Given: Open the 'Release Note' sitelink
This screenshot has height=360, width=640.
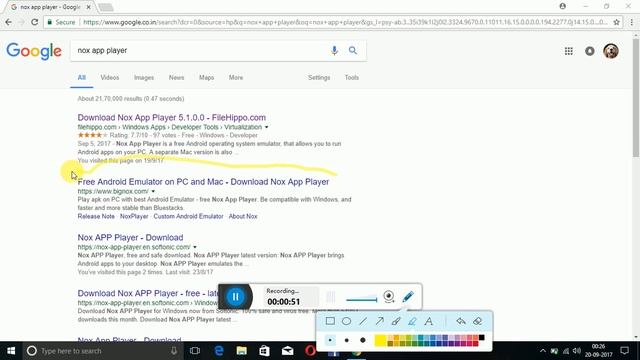Looking at the screenshot, I should tap(96, 216).
